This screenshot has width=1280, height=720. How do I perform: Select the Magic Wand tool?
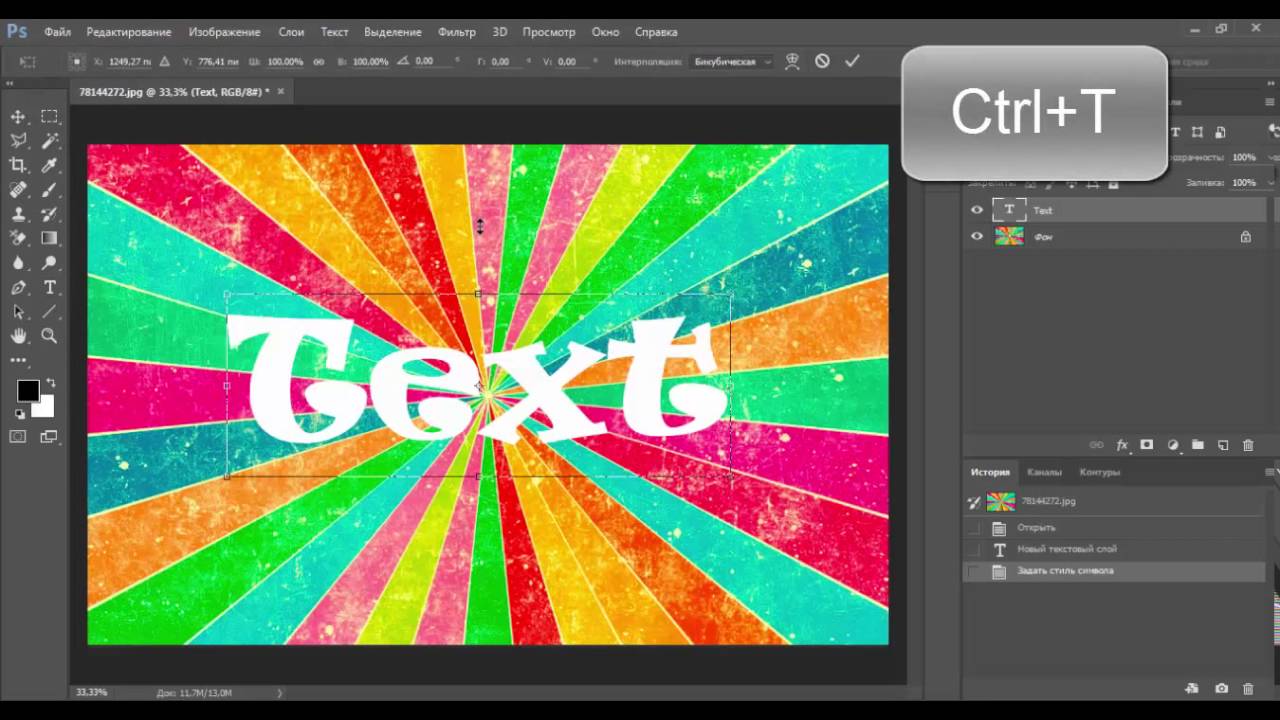point(49,141)
